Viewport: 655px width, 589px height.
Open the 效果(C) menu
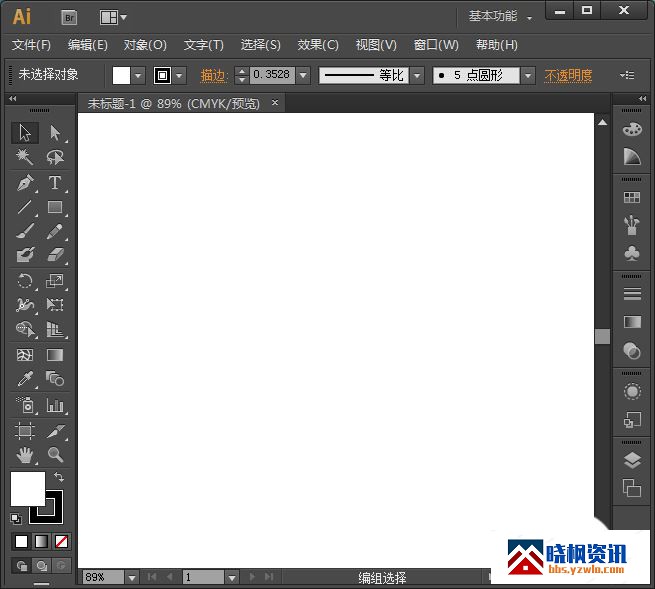(318, 45)
